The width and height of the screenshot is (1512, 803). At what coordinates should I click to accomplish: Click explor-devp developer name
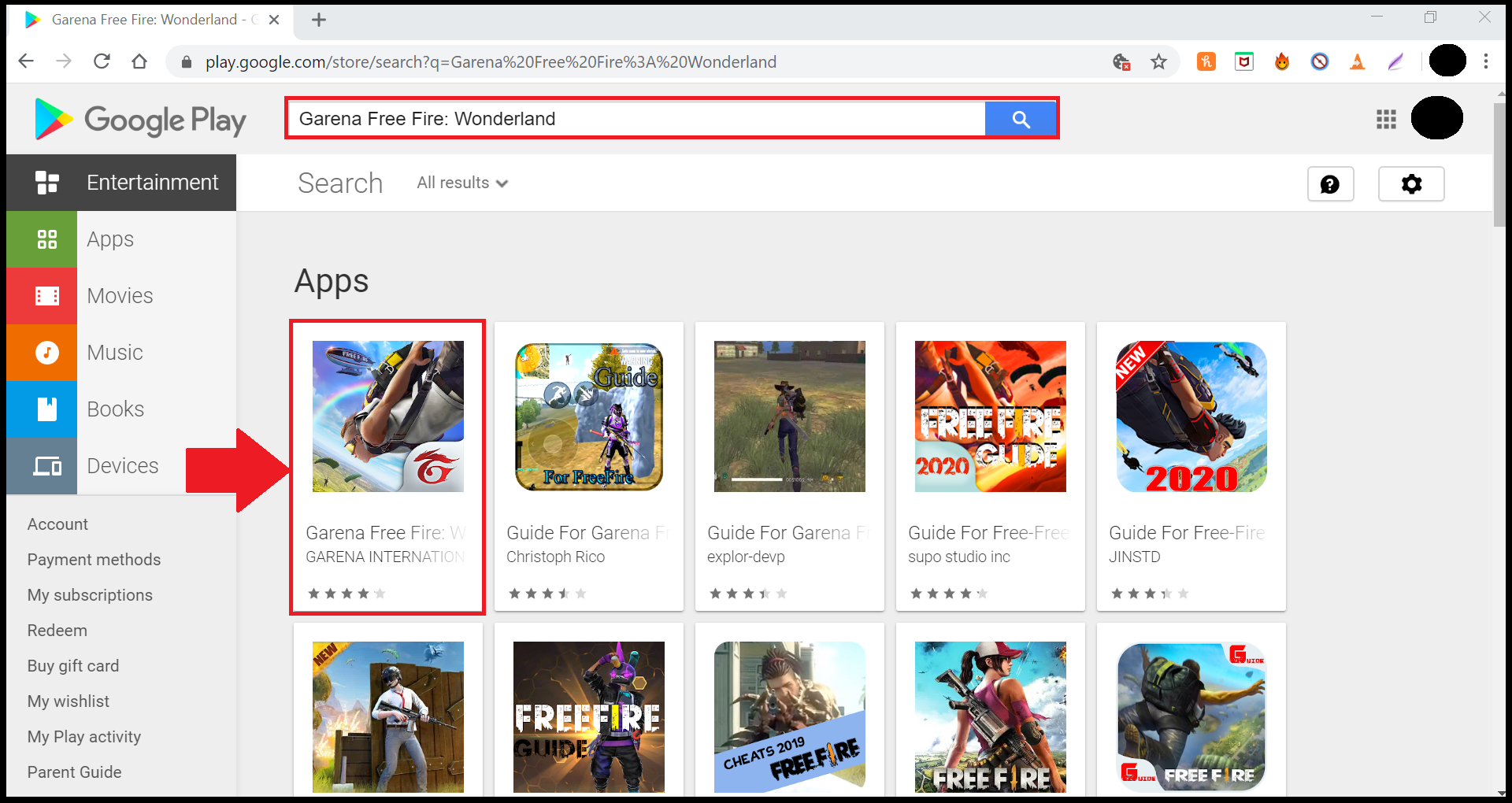click(746, 557)
